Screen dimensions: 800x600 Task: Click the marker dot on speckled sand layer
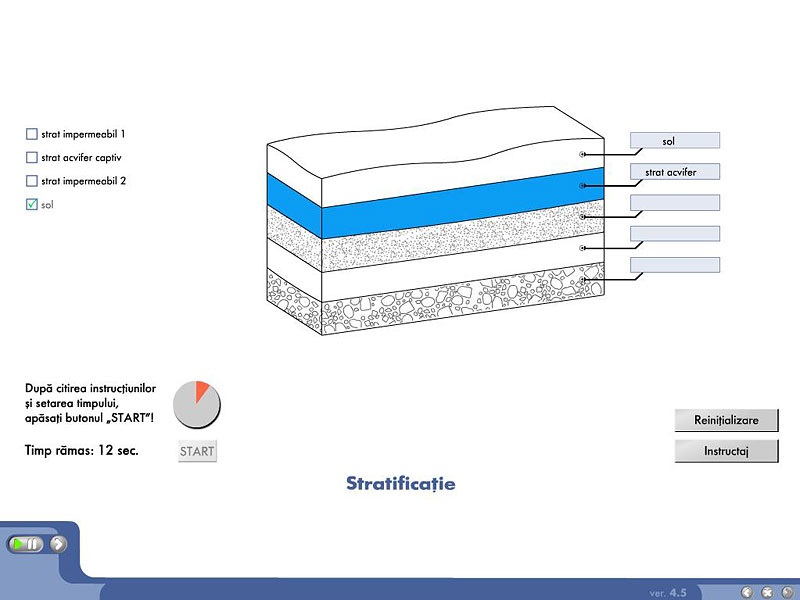pyautogui.click(x=583, y=216)
